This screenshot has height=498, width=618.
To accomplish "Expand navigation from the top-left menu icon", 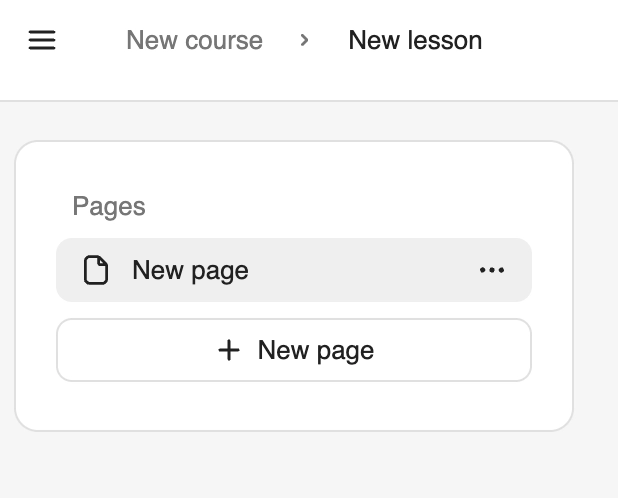I will (42, 40).
